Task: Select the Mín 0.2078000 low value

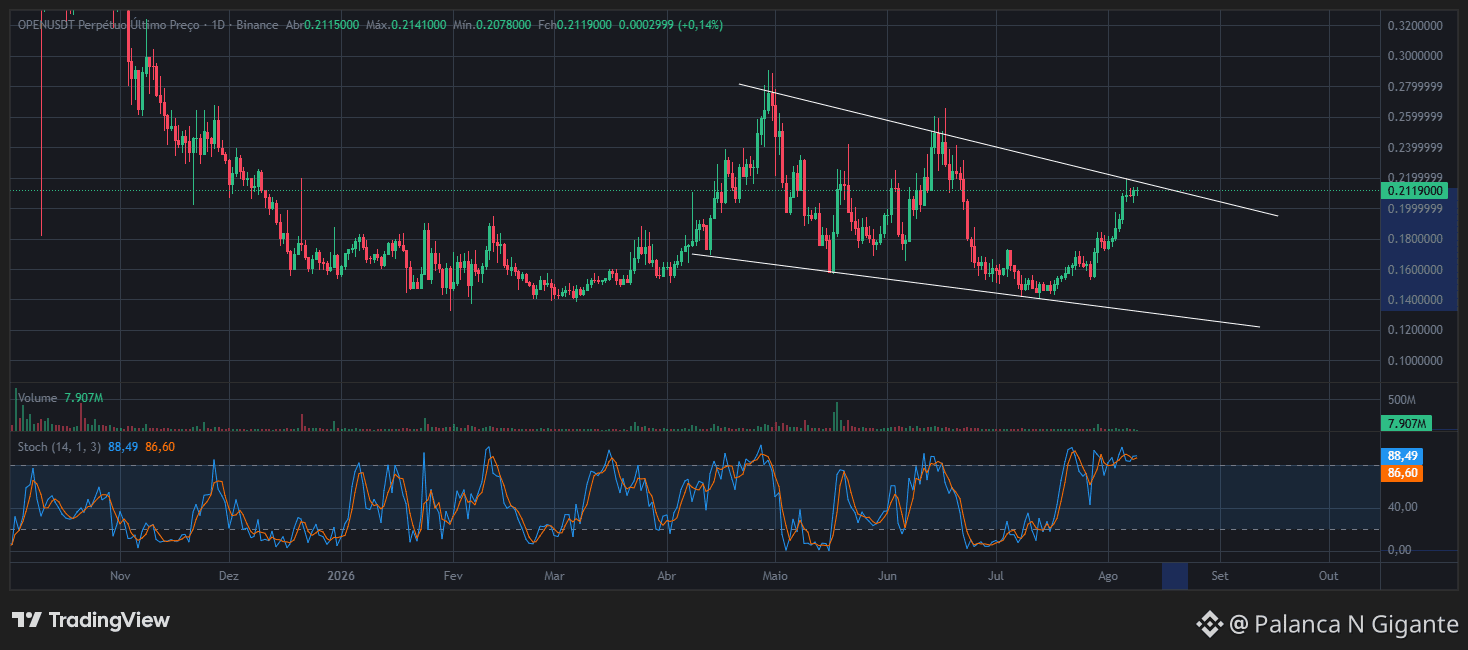Action: pos(492,24)
